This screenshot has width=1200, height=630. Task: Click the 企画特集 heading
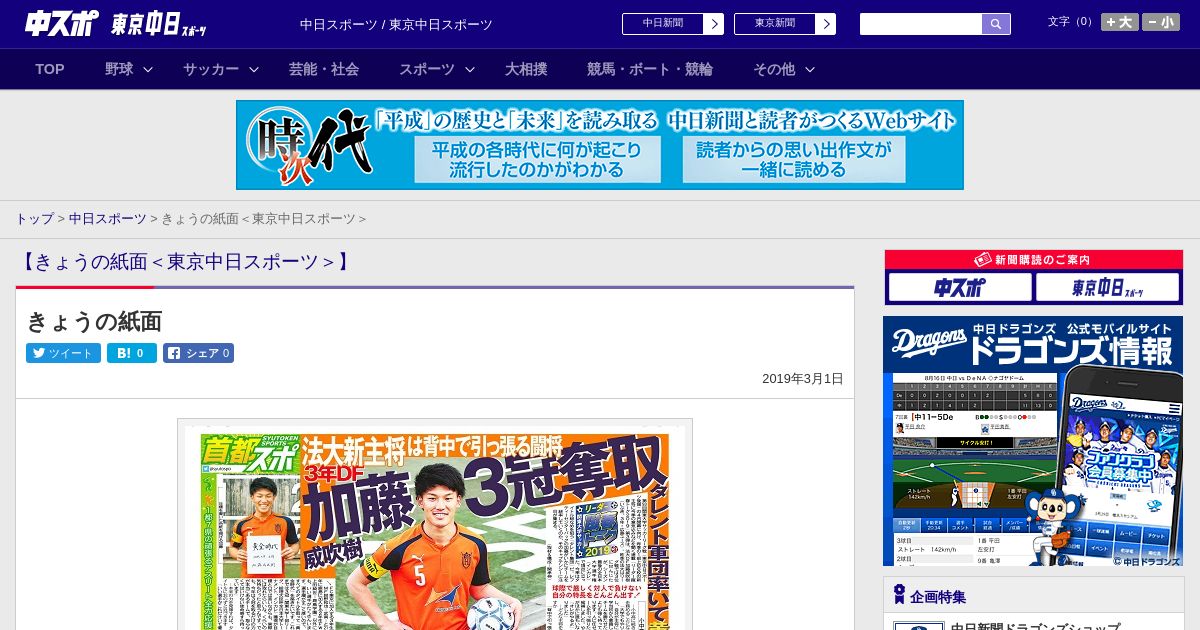938,597
